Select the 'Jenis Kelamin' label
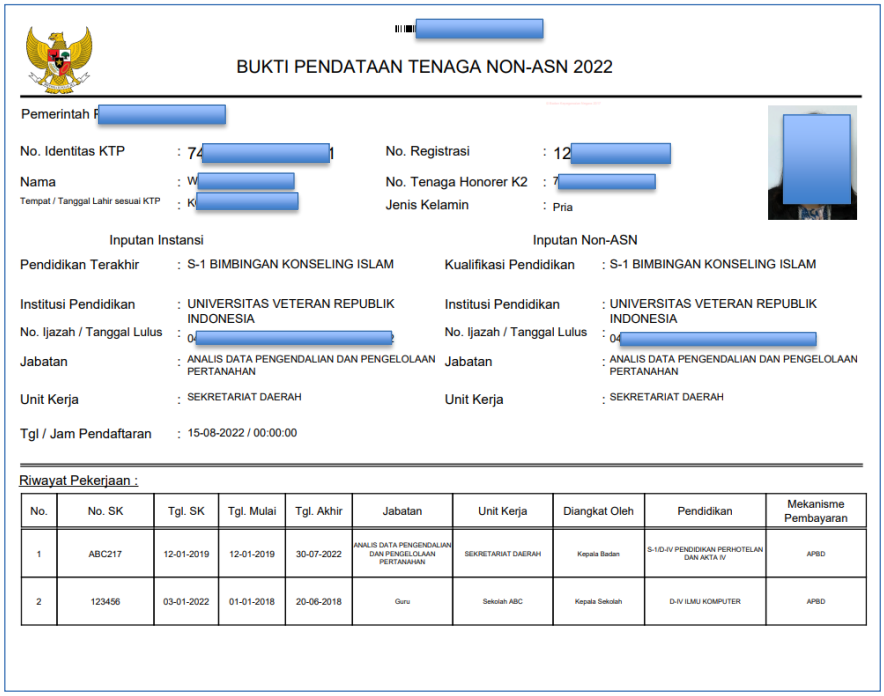The width and height of the screenshot is (884, 696). point(427,205)
